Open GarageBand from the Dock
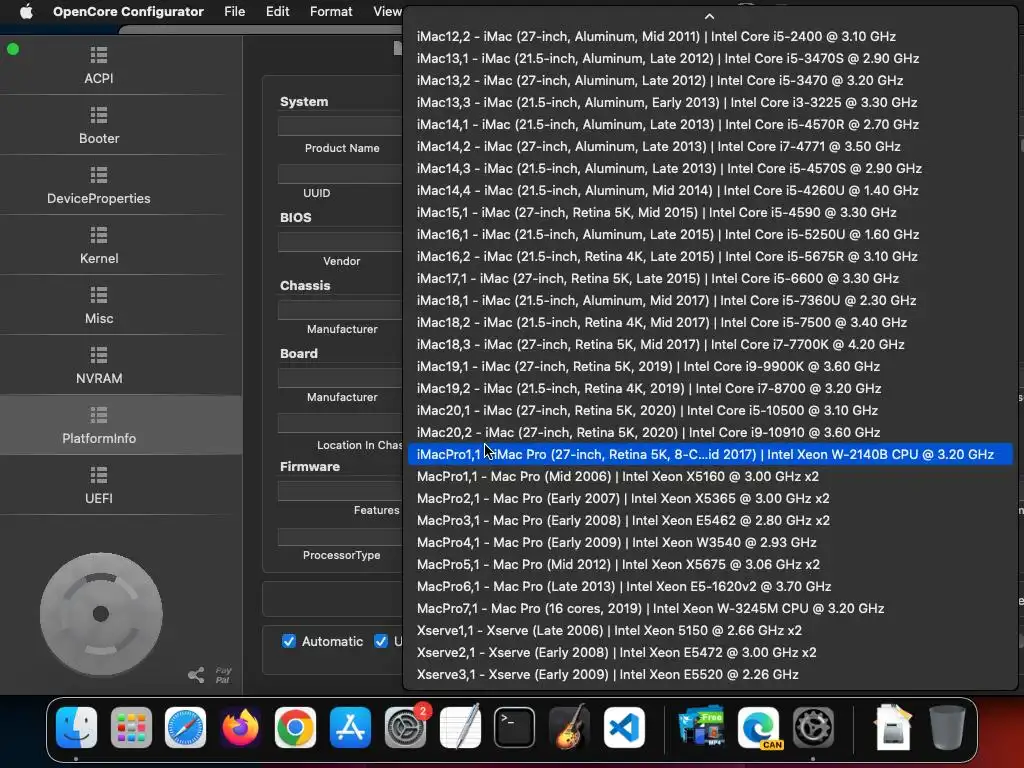 [x=569, y=727]
